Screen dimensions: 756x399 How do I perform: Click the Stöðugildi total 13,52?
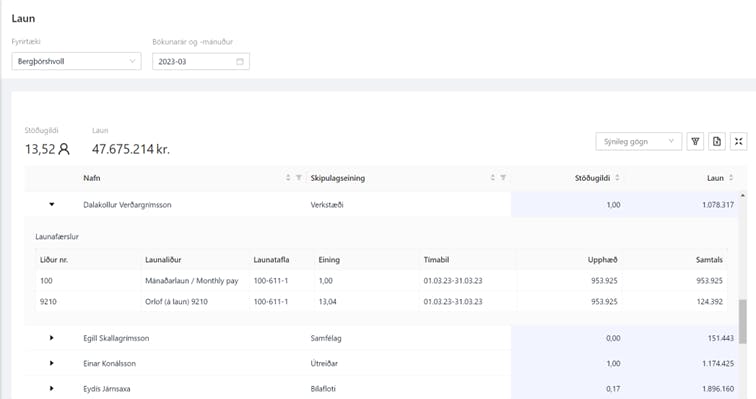(x=40, y=149)
